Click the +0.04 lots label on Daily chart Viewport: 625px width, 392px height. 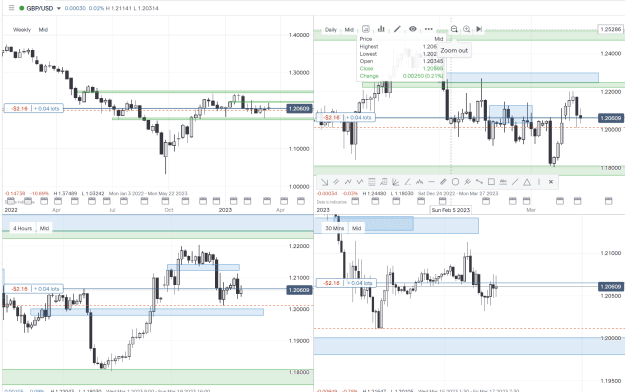(x=359, y=117)
